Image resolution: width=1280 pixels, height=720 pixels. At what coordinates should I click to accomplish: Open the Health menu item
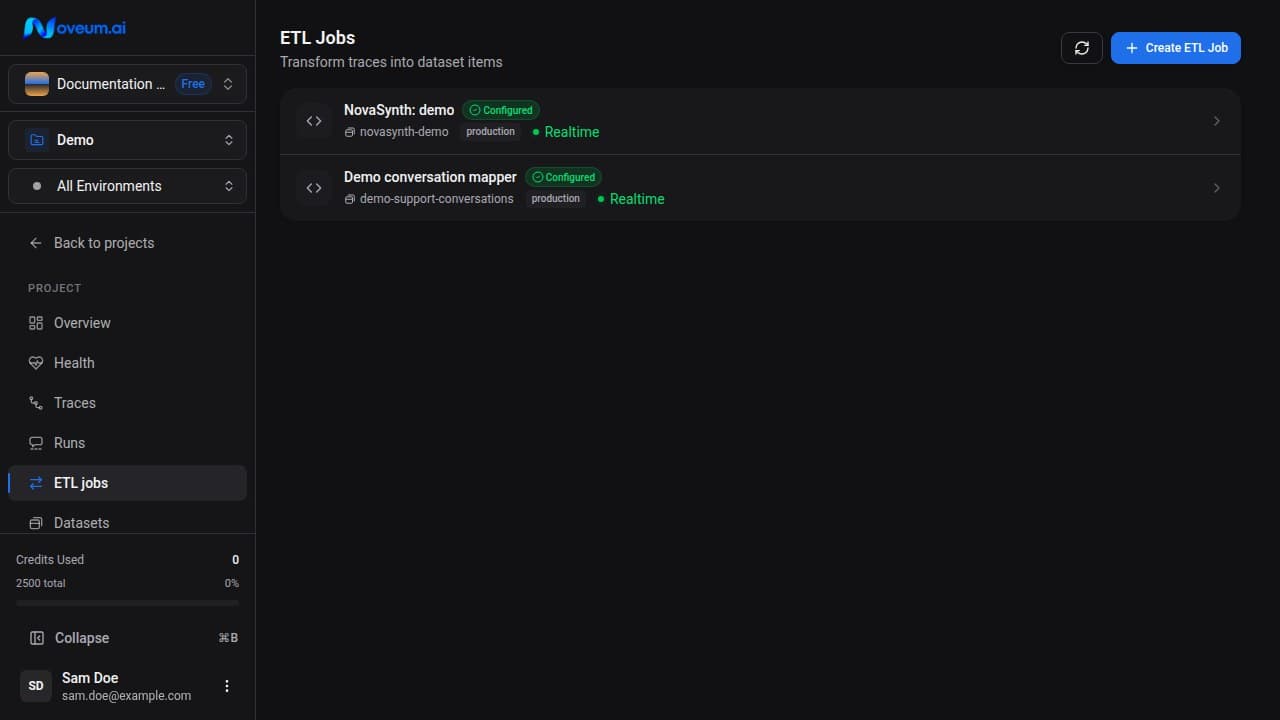[x=127, y=363]
